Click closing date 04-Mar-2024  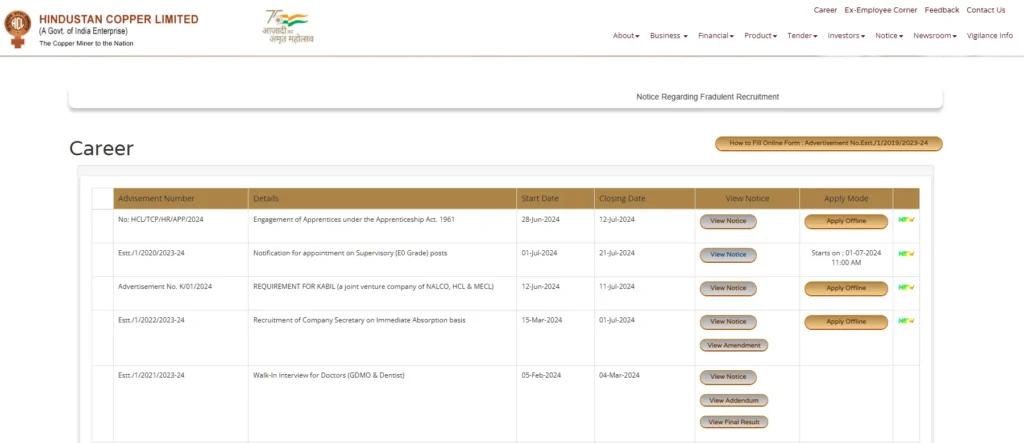(x=619, y=376)
